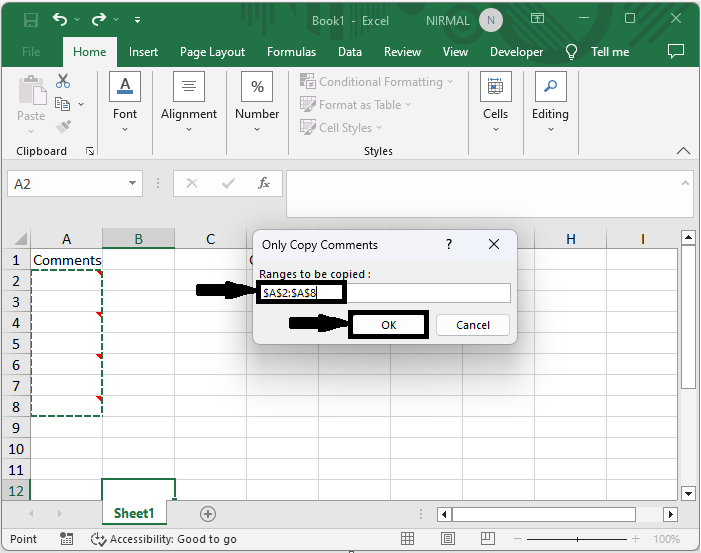701x553 pixels.
Task: Select column B header
Action: (x=139, y=239)
